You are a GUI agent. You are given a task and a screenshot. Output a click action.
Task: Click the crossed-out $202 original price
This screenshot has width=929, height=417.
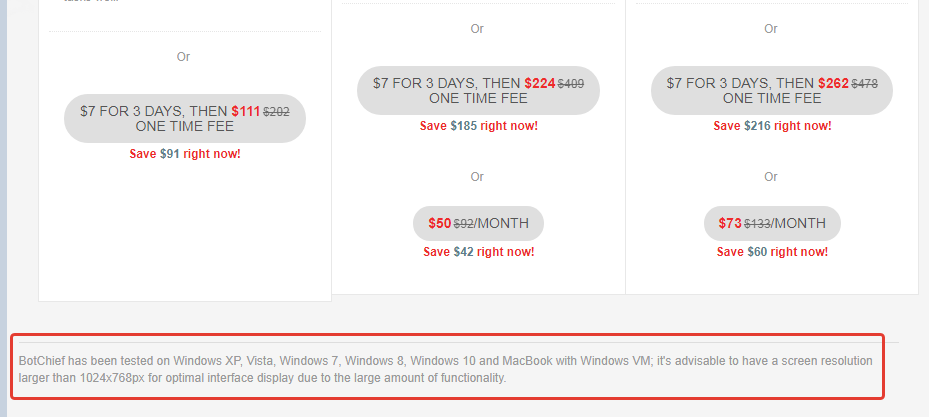click(276, 112)
